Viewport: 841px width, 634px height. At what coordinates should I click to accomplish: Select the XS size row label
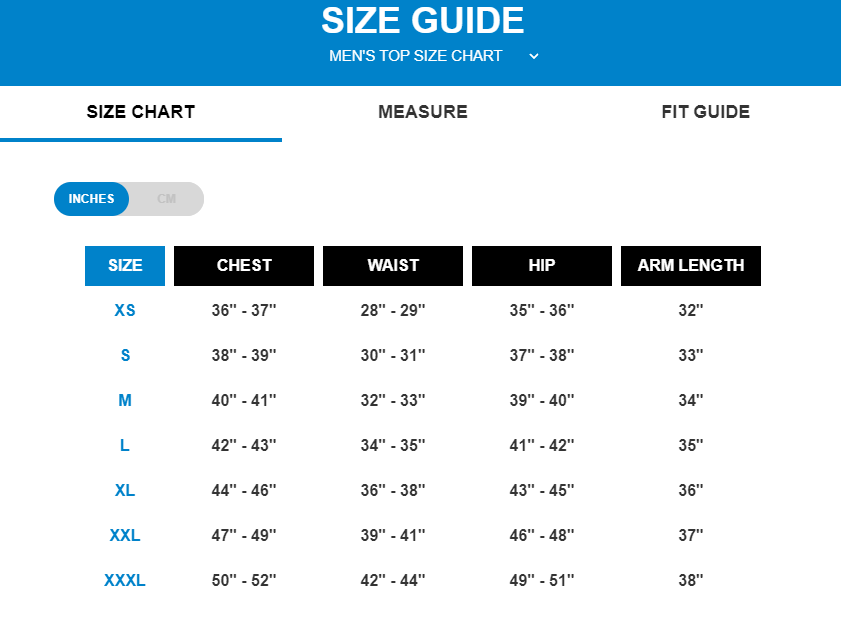coord(125,311)
